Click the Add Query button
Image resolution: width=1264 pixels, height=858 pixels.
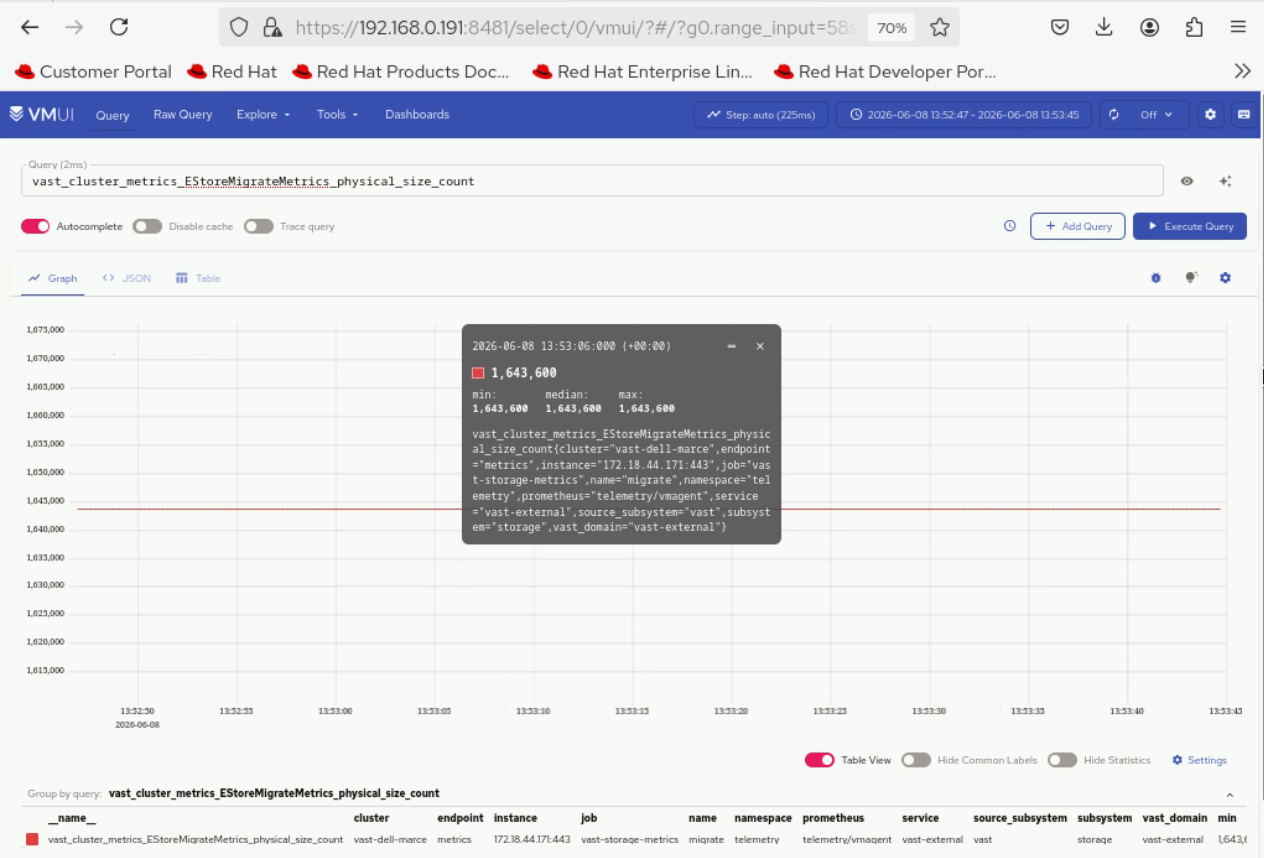click(x=1078, y=226)
